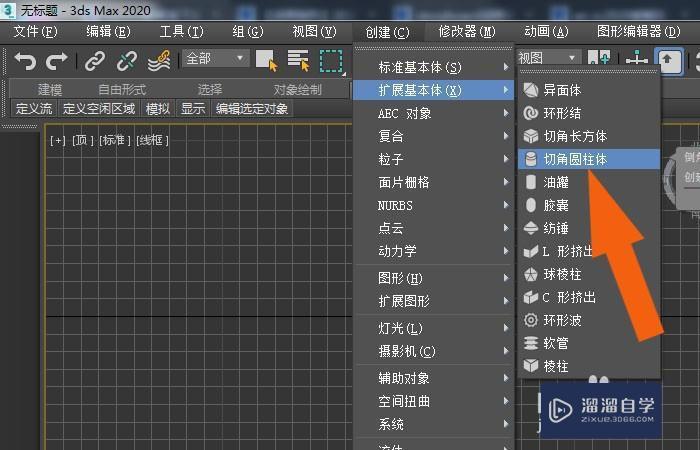Click the [顶] viewport view label

pyautogui.click(x=83, y=140)
